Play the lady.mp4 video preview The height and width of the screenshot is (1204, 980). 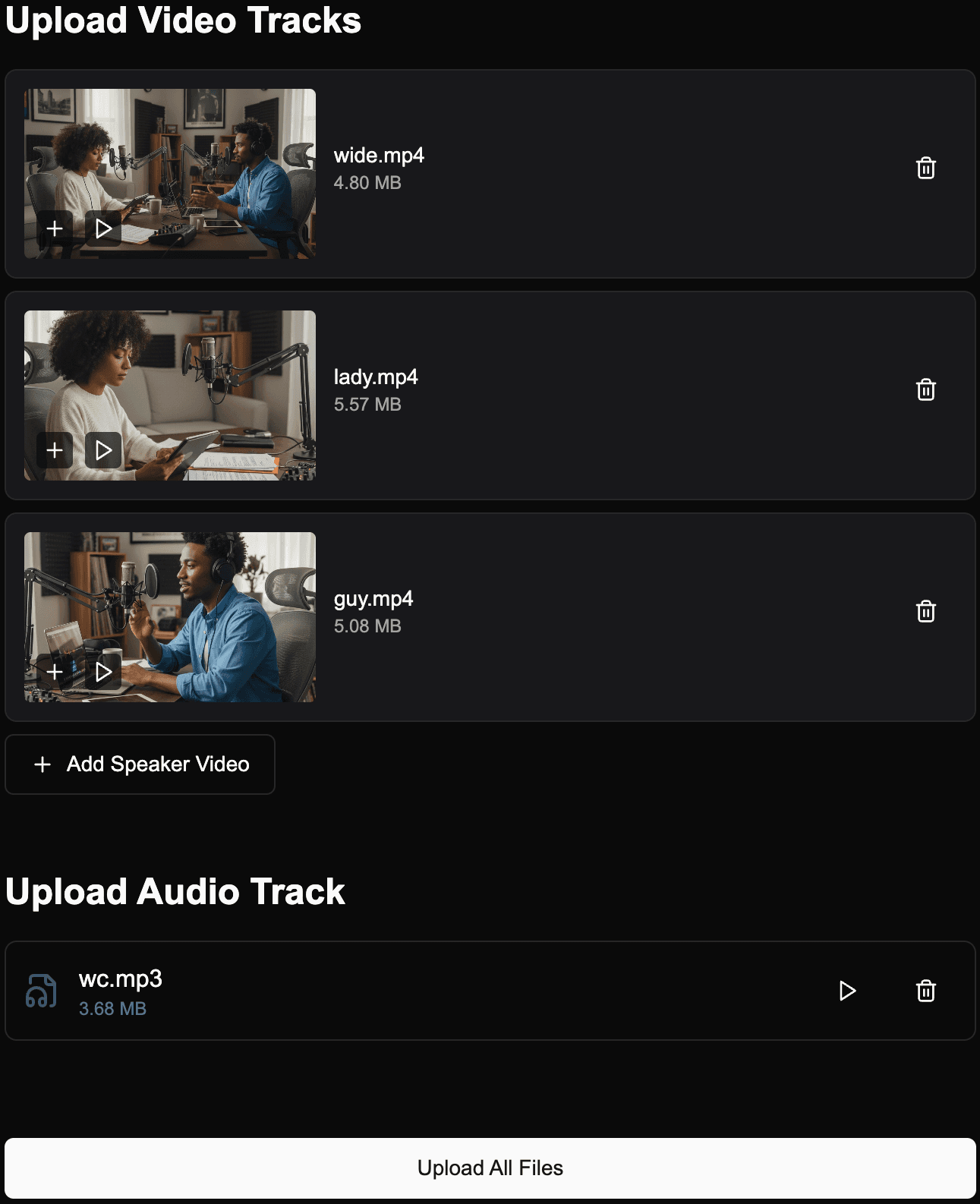coord(103,450)
